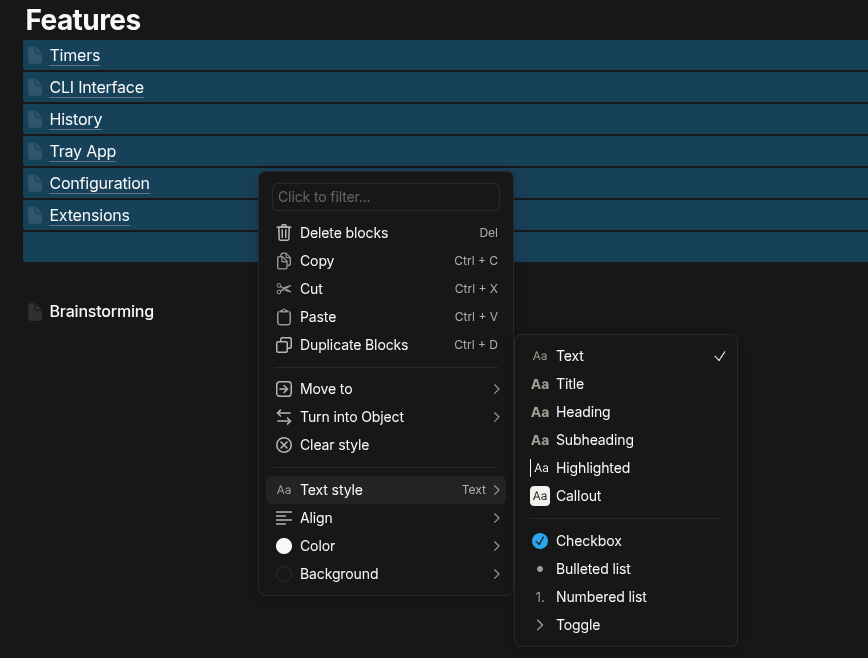This screenshot has width=868, height=658.
Task: Click the 'Ctrl + D' shortcut label
Action: [476, 345]
